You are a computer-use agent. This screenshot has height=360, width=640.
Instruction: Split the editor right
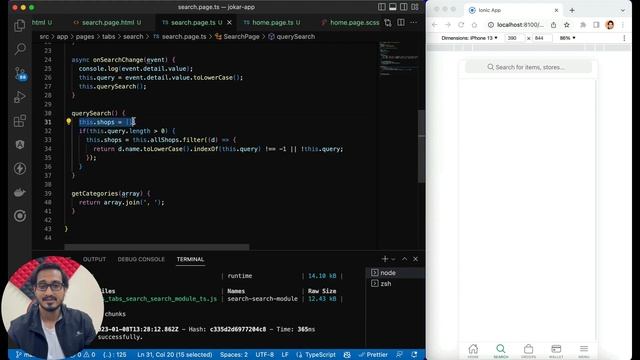click(401, 22)
